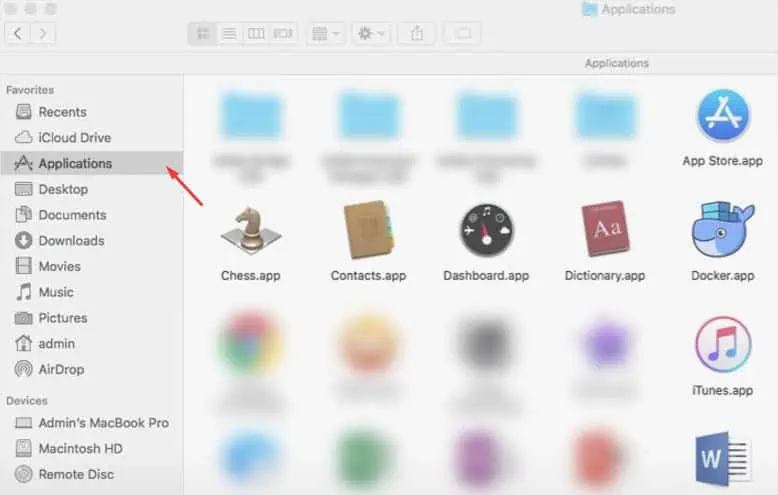
Task: Select the blurred Chrome-colored app icon
Action: (x=251, y=343)
